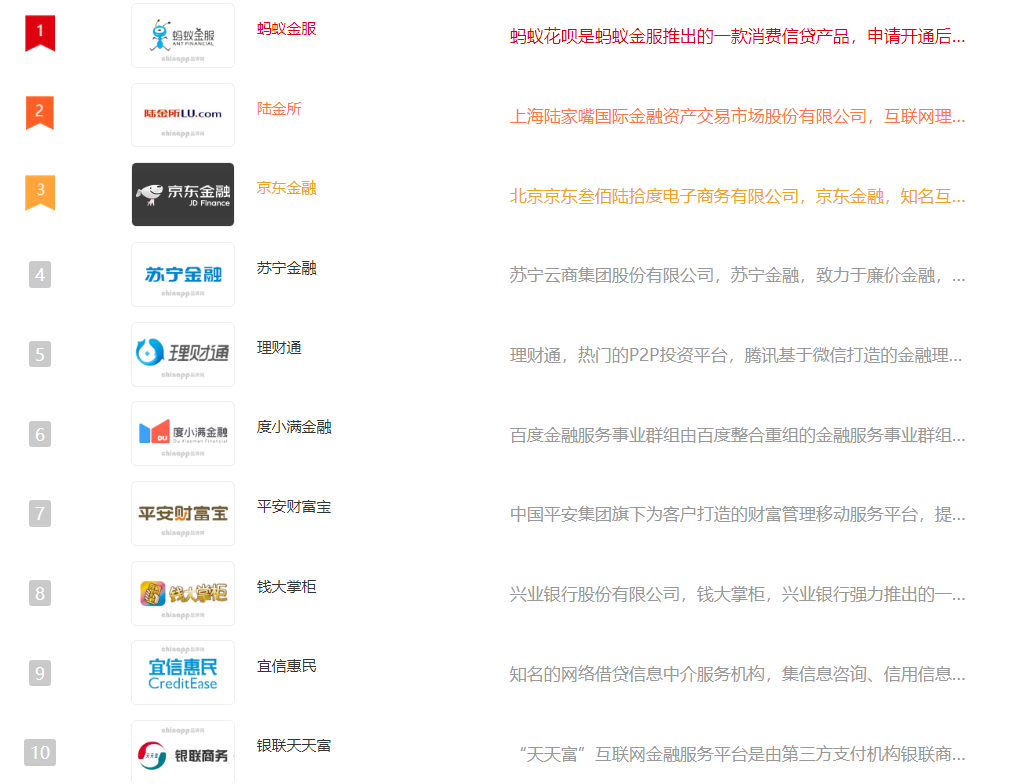
Task: Open the 理财通 logo thumbnail
Action: pyautogui.click(x=183, y=355)
